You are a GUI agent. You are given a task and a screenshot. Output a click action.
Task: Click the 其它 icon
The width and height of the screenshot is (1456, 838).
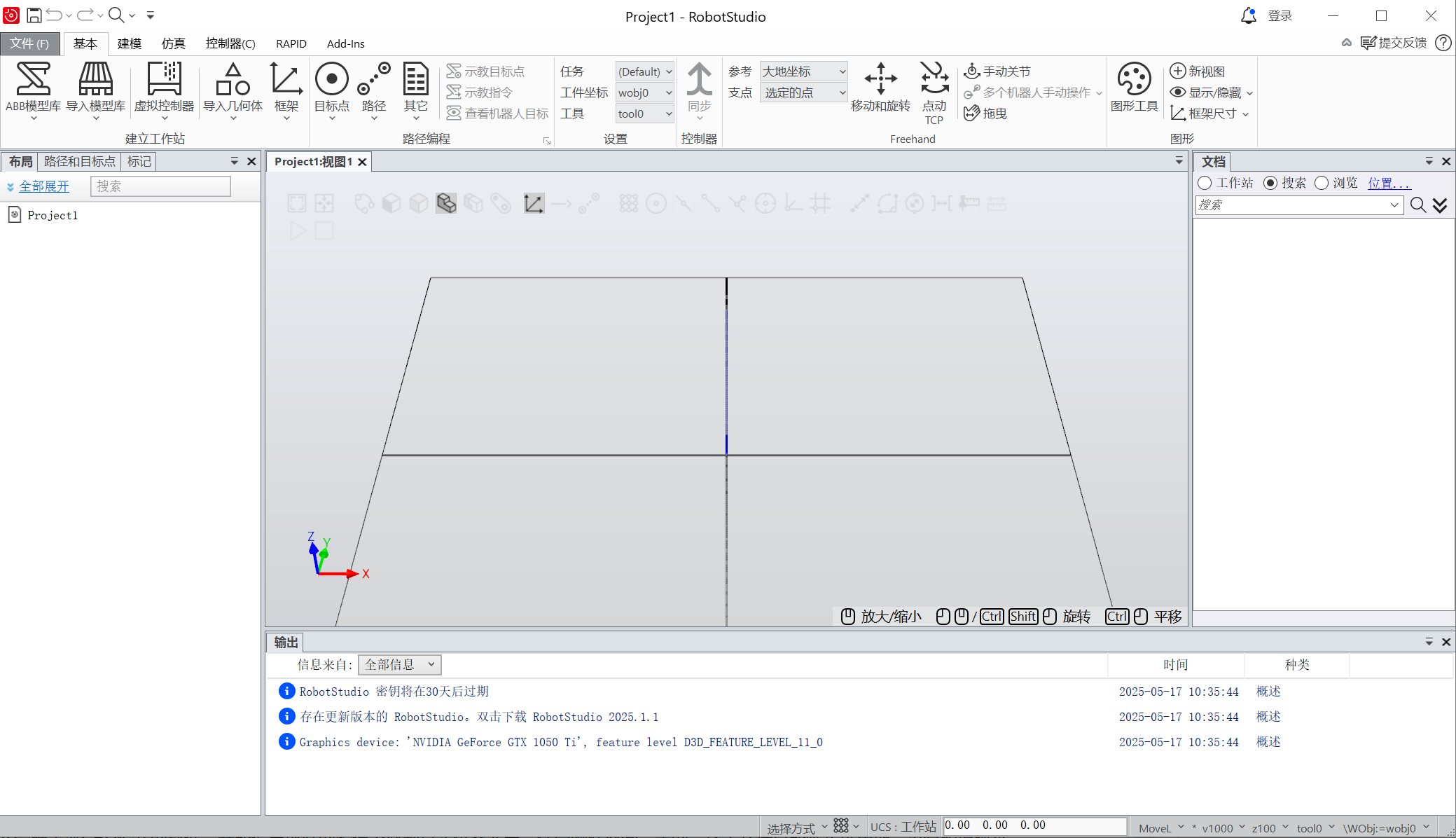tap(416, 90)
